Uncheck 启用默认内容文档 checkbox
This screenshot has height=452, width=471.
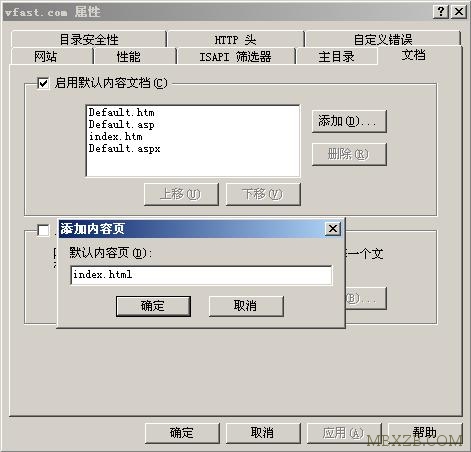coord(43,83)
